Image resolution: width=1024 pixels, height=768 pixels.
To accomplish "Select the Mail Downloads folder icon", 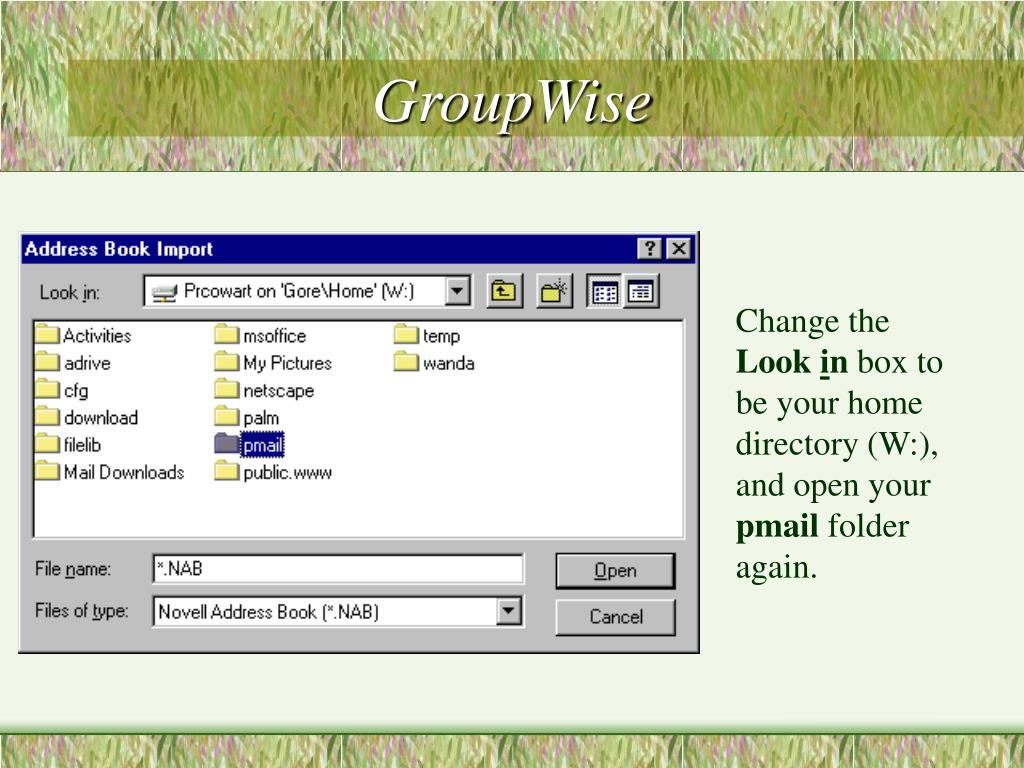I will pos(47,472).
